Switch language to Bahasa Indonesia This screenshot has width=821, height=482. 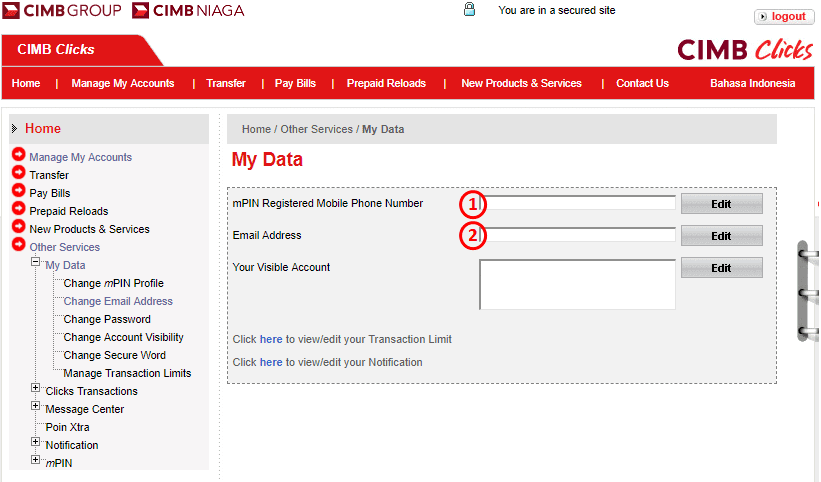click(752, 83)
